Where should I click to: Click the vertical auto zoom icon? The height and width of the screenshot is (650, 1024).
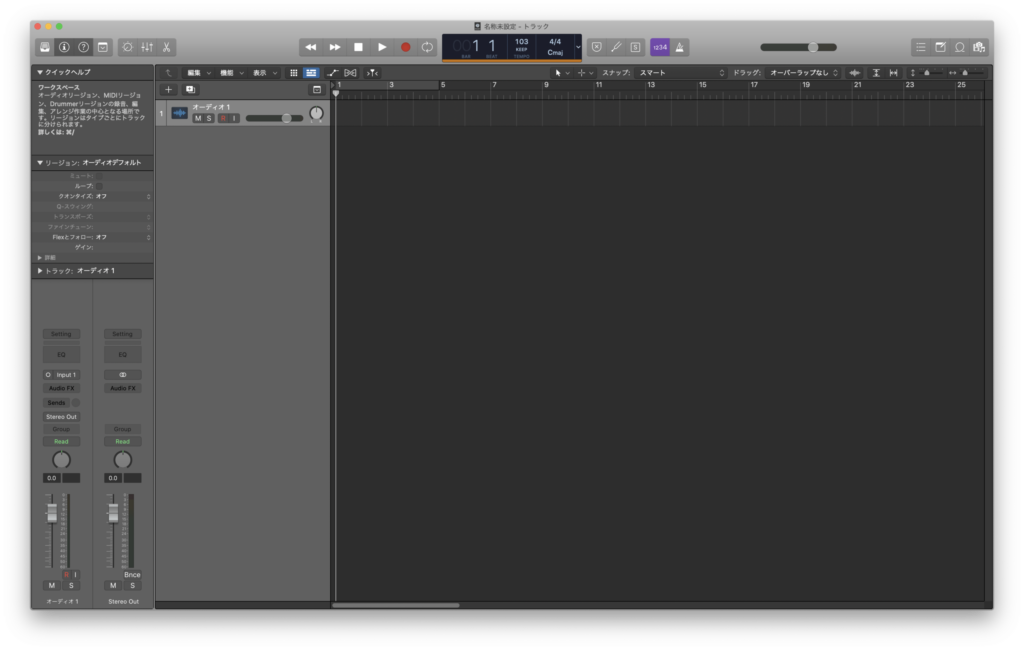click(876, 73)
